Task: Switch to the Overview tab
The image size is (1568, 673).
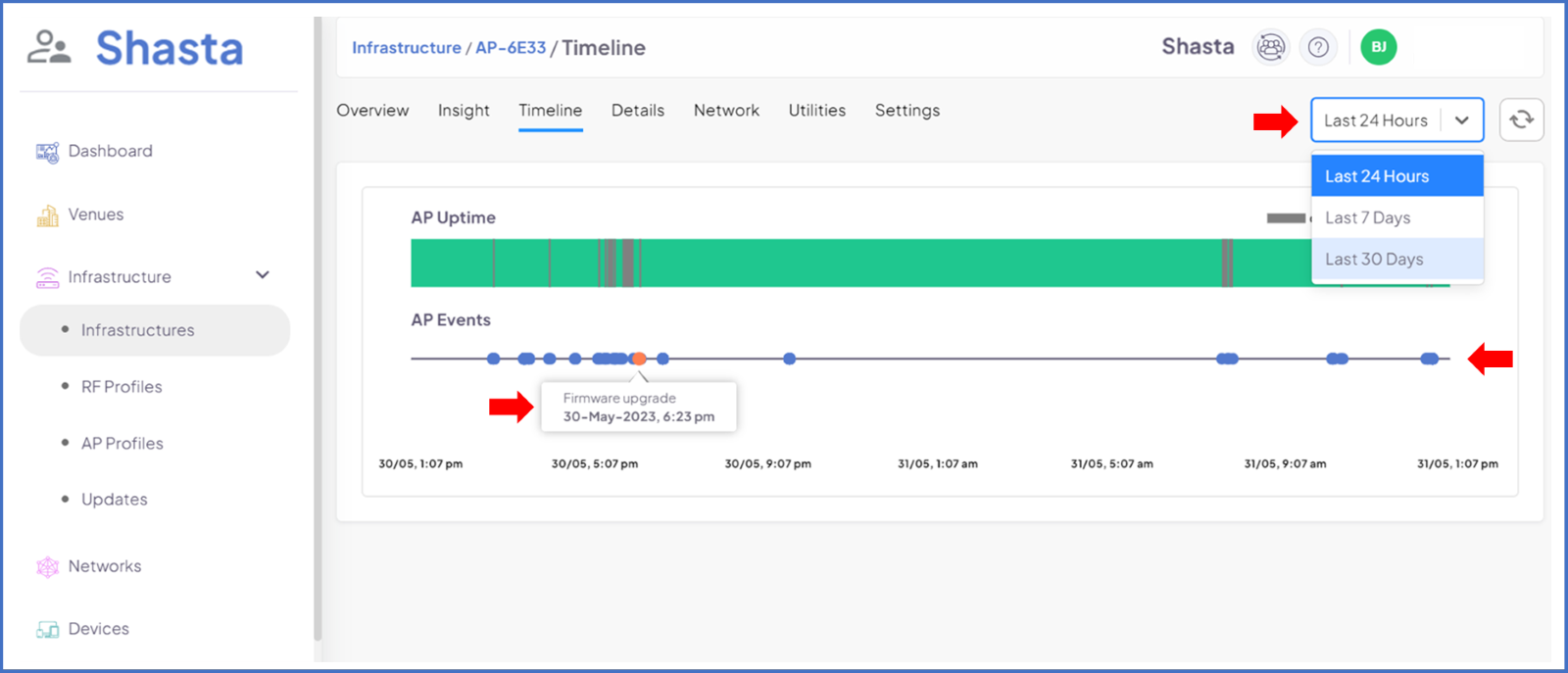Action: pos(372,111)
